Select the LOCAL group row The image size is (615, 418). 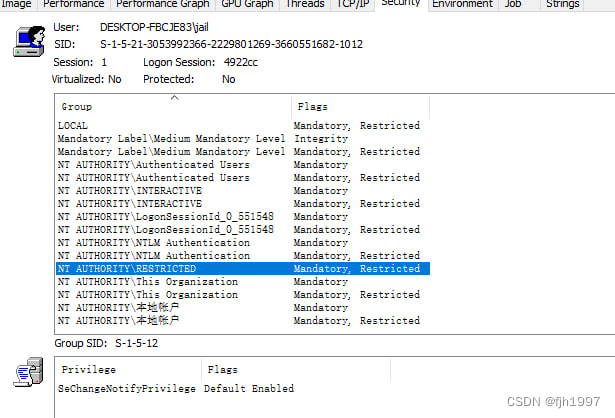pos(243,125)
